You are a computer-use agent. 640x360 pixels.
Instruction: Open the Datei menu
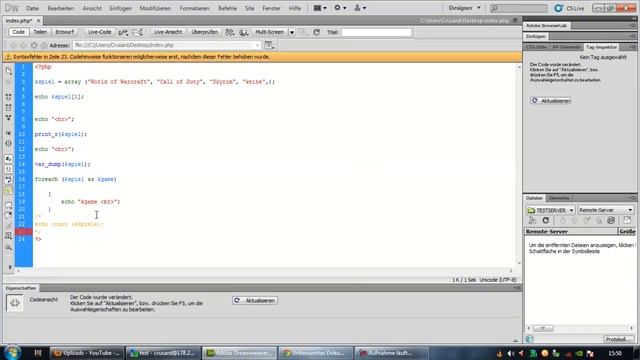pos(32,8)
